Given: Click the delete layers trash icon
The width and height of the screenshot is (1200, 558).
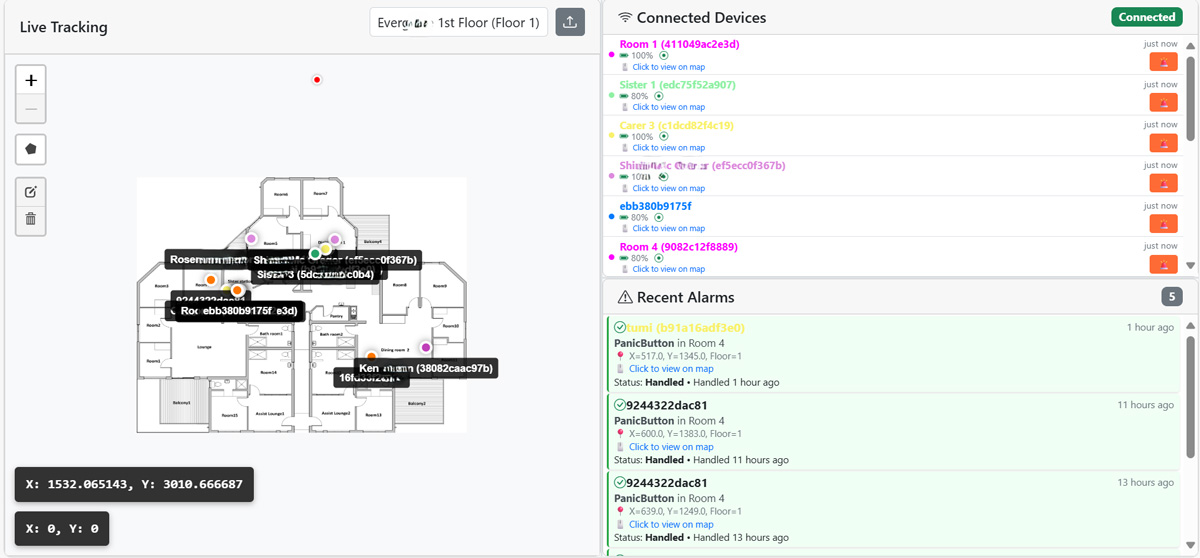Looking at the screenshot, I should (31, 219).
